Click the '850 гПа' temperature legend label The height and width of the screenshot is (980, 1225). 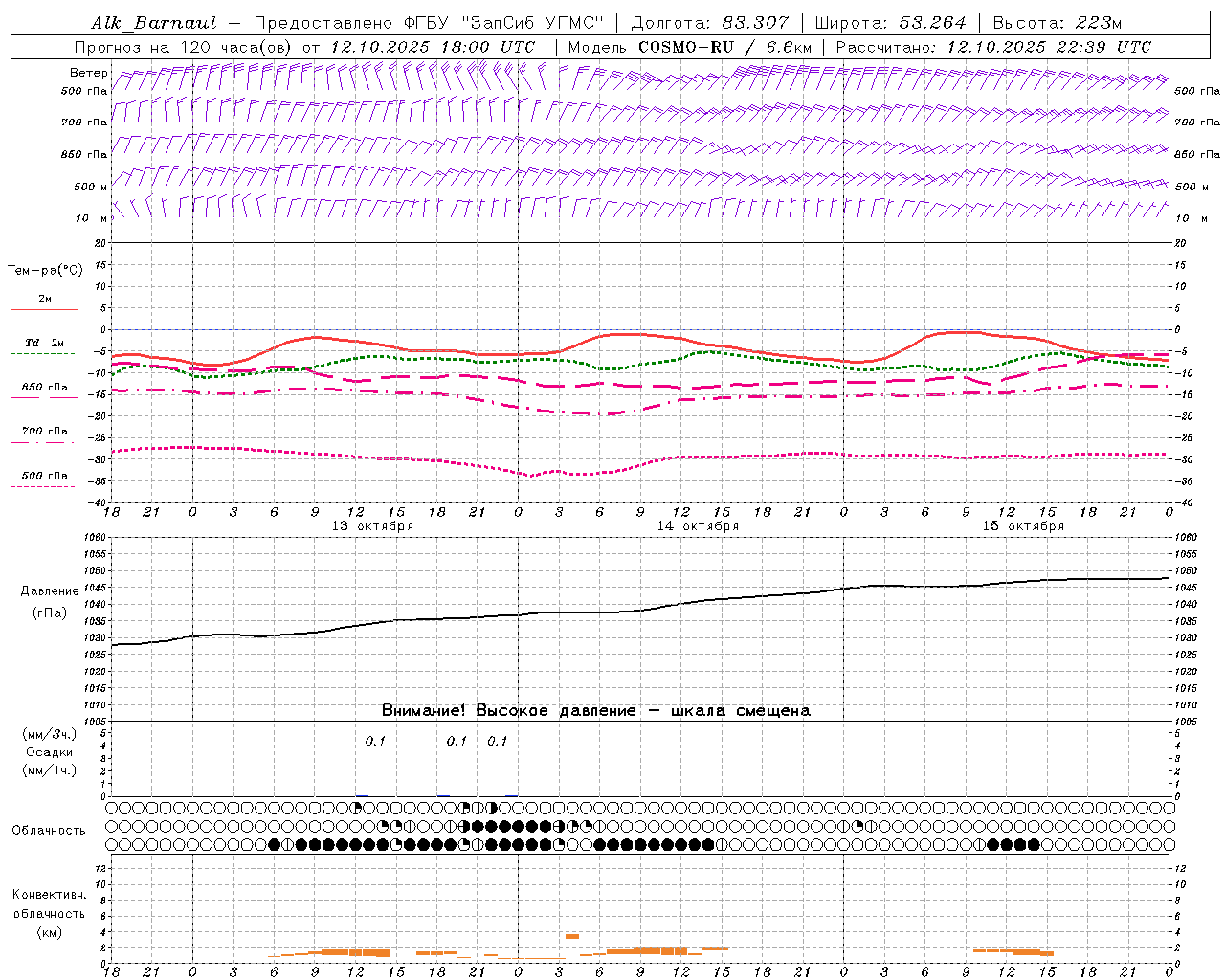(45, 388)
